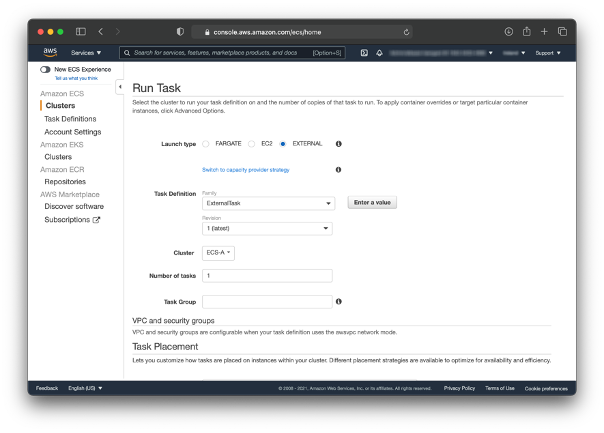Click the Safari share icon

point(527,31)
